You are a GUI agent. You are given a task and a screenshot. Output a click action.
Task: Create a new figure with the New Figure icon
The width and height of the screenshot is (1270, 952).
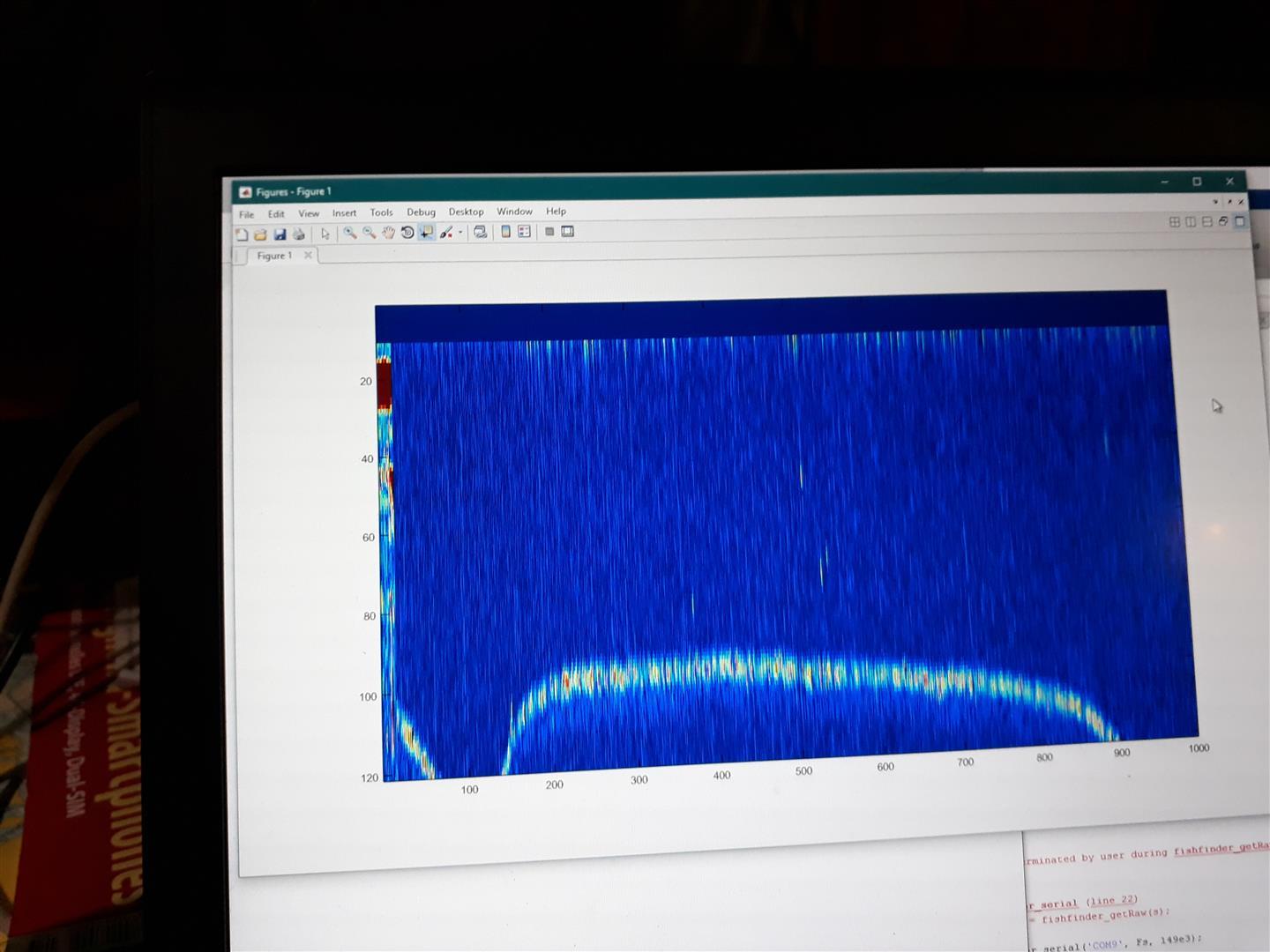coord(242,234)
